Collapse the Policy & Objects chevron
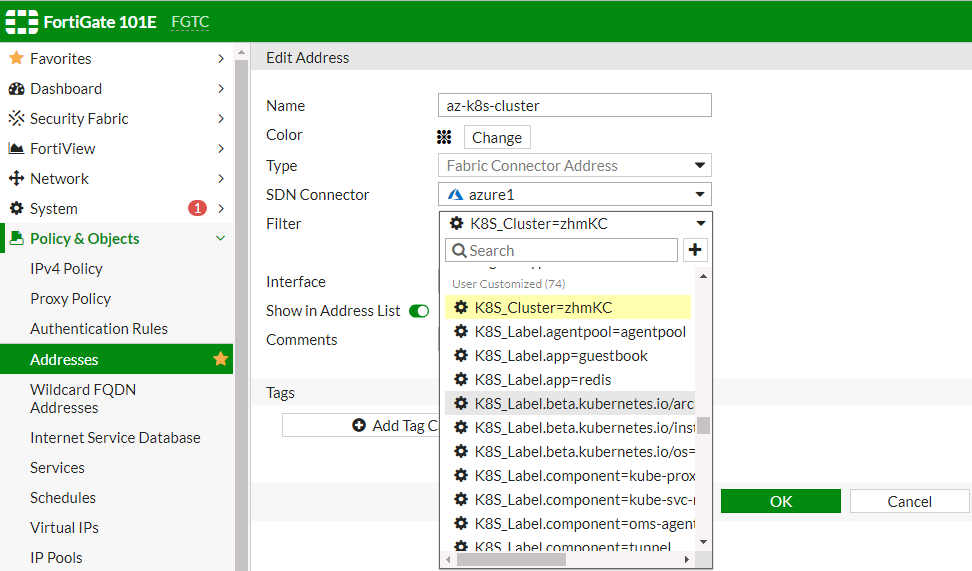 pyautogui.click(x=221, y=238)
